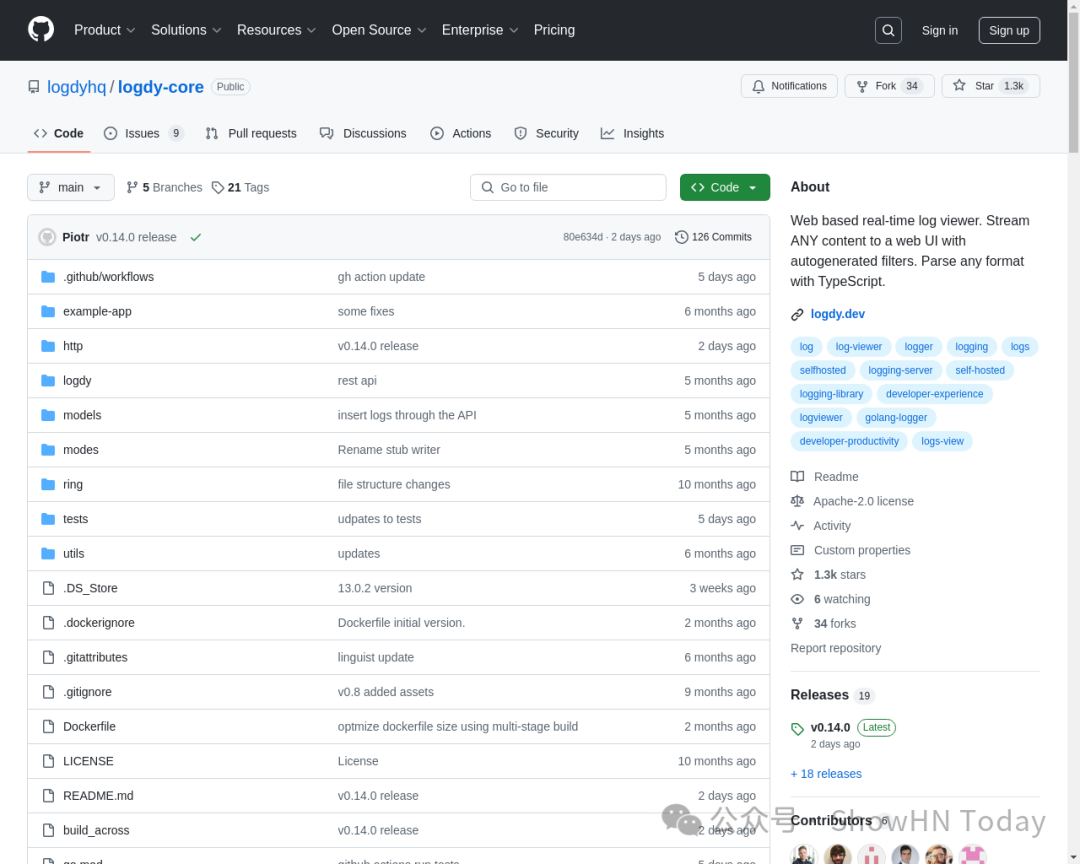Open the Security tab

547,134
